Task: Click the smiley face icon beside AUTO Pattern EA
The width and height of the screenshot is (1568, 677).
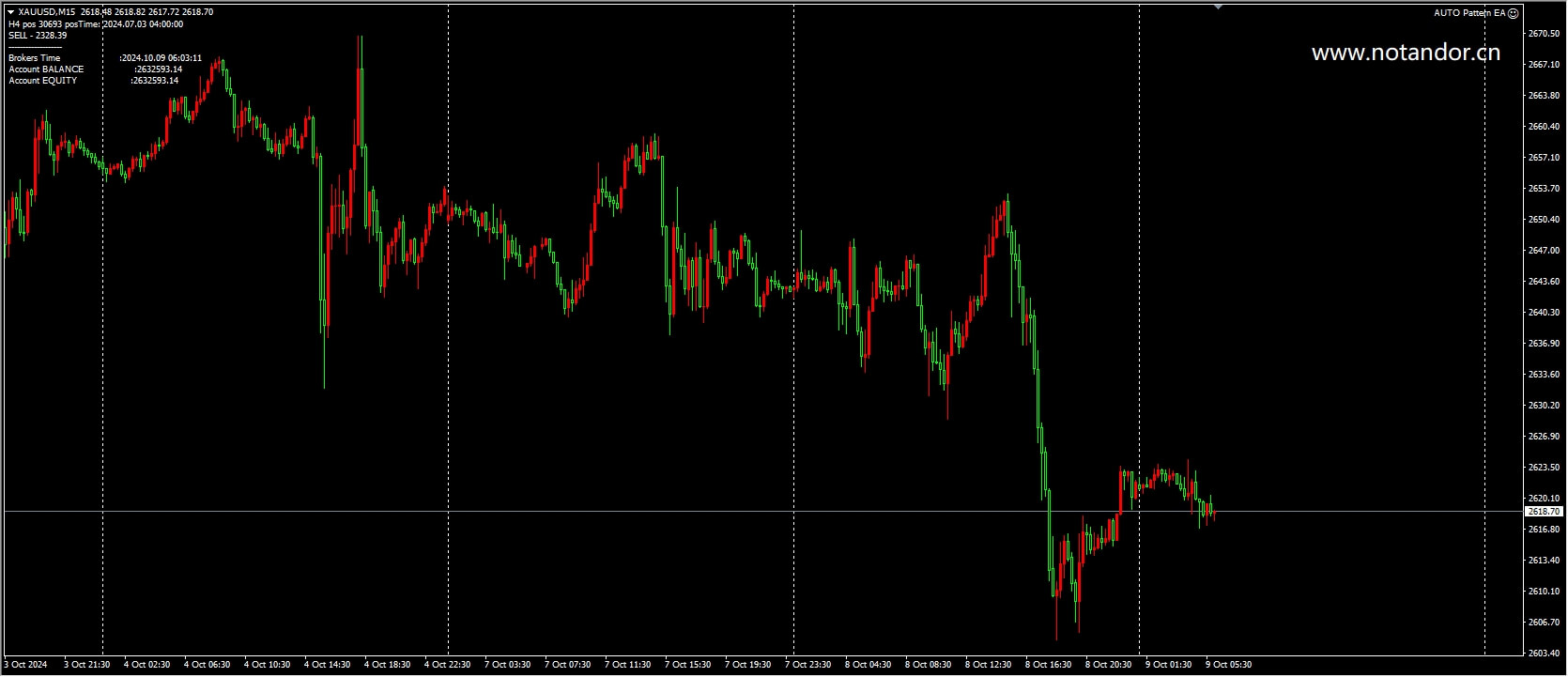Action: point(1513,13)
